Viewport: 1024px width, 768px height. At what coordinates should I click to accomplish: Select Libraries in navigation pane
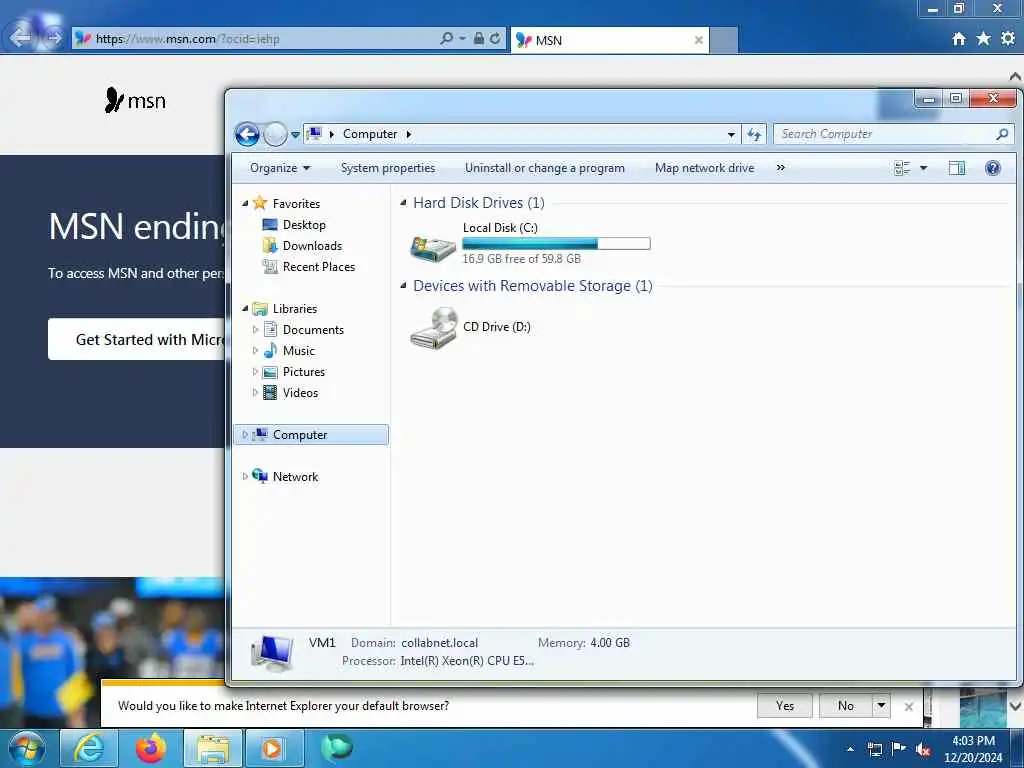click(295, 309)
